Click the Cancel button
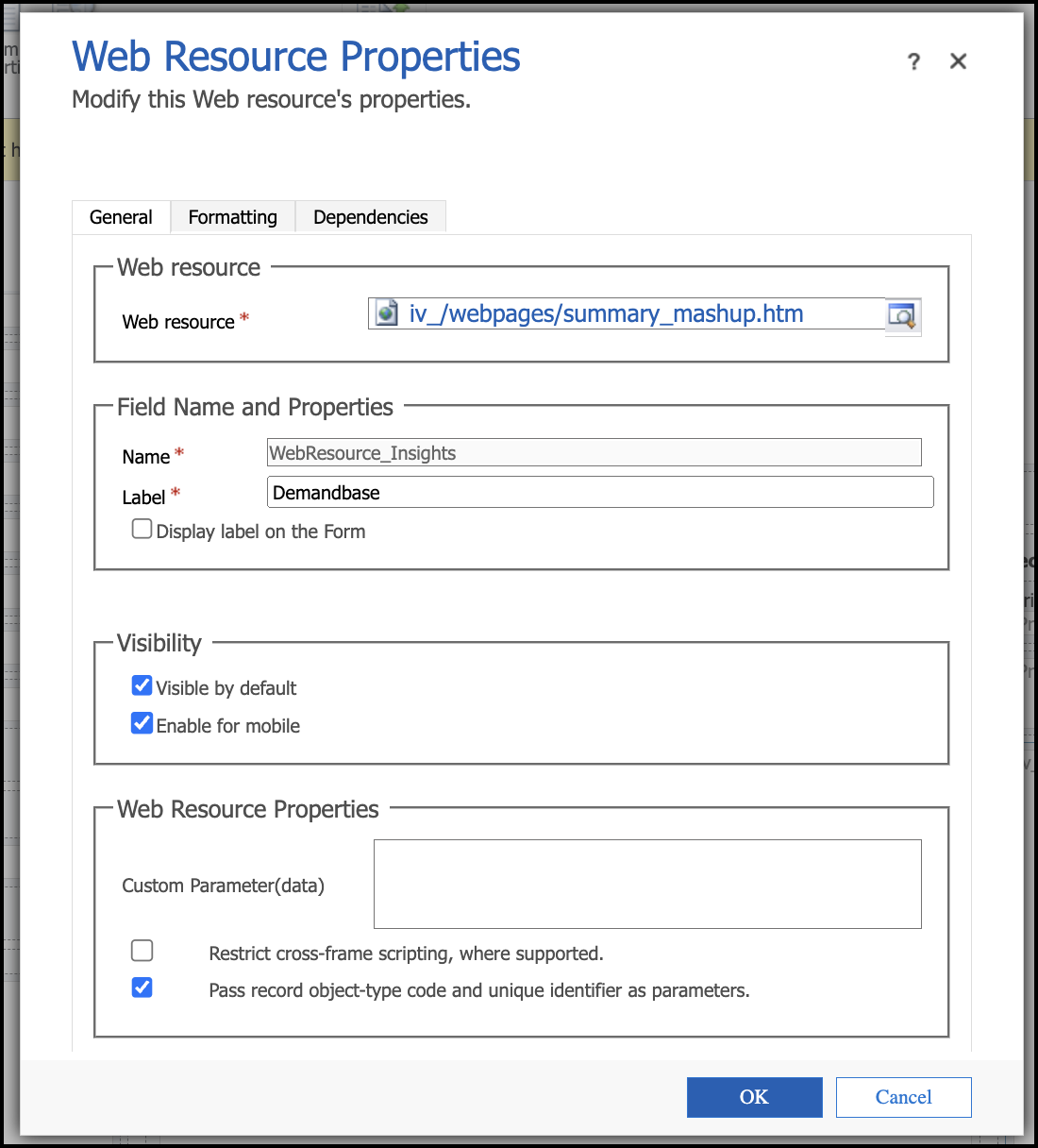1038x1148 pixels. (903, 1097)
